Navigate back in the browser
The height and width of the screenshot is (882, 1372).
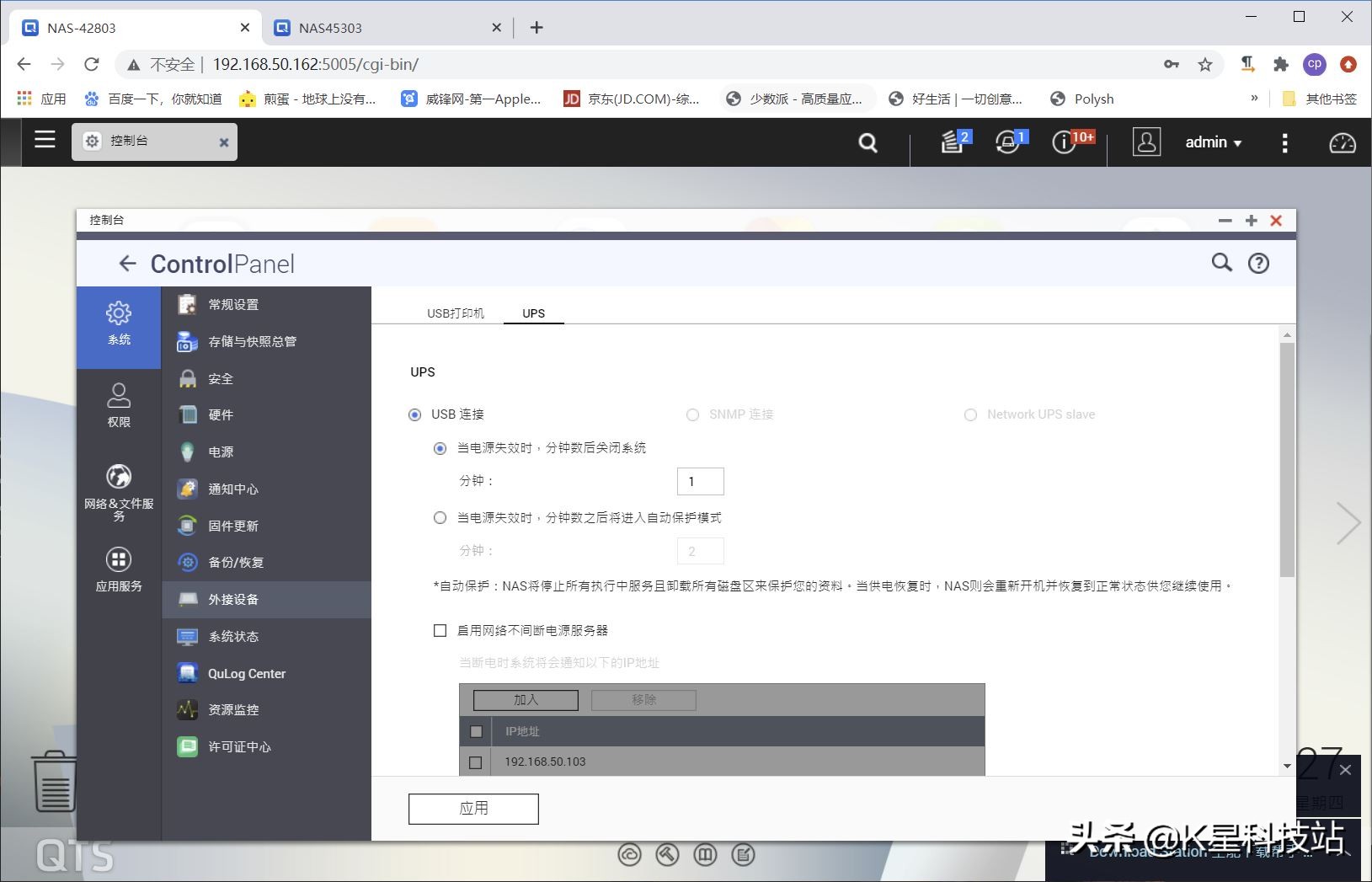(24, 64)
